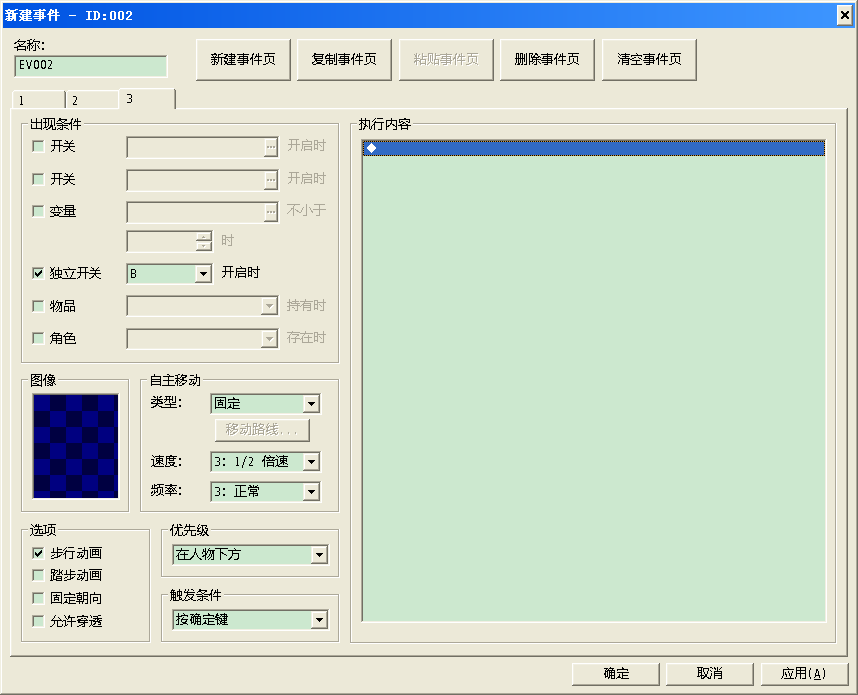
Task: Select event page tab 3
Action: click(x=147, y=99)
